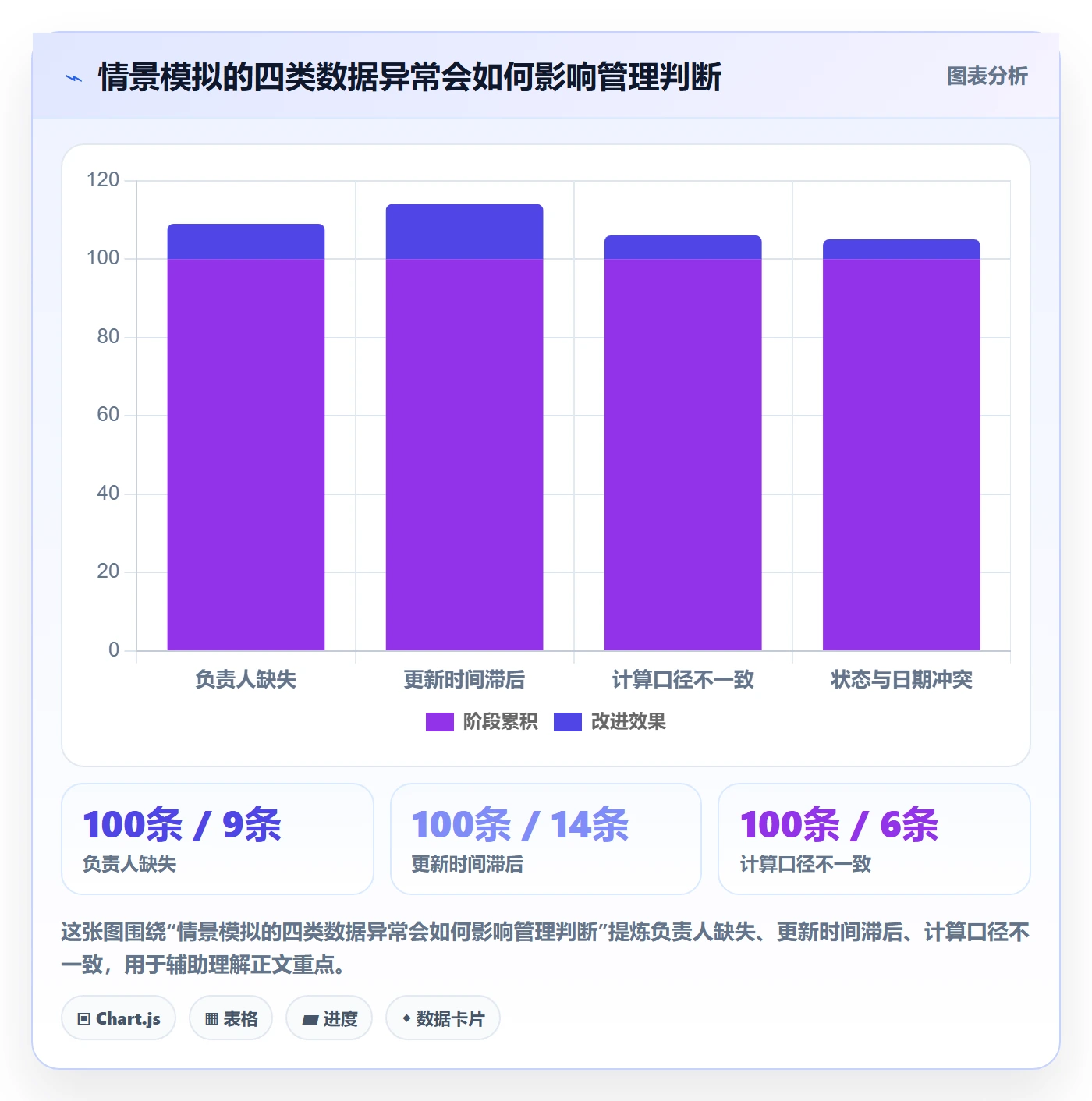Click the 图表分析 label in the header

tap(987, 76)
